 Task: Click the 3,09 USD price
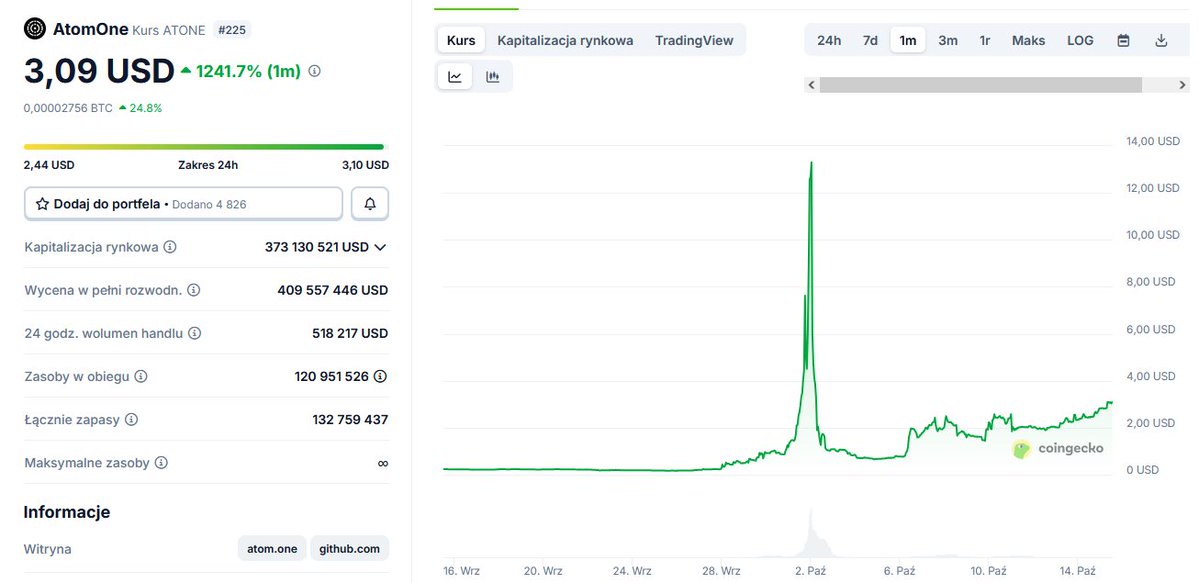(99, 71)
